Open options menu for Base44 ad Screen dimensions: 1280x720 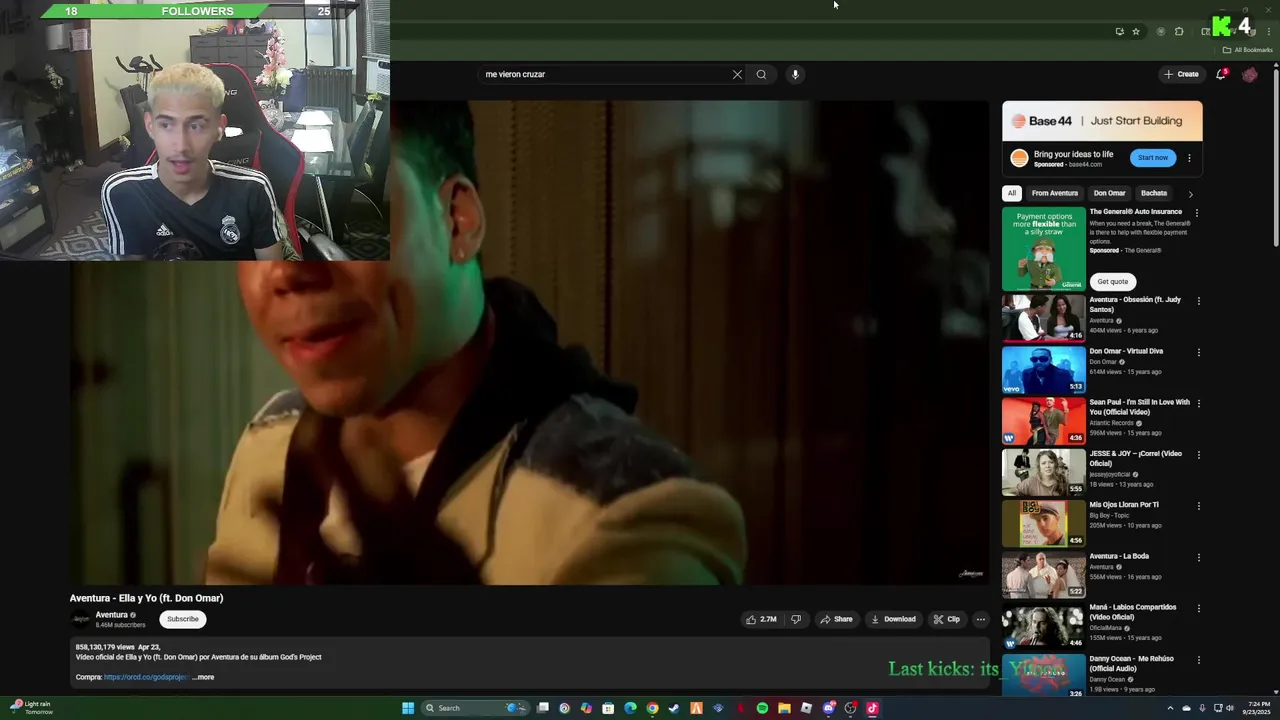click(x=1189, y=158)
